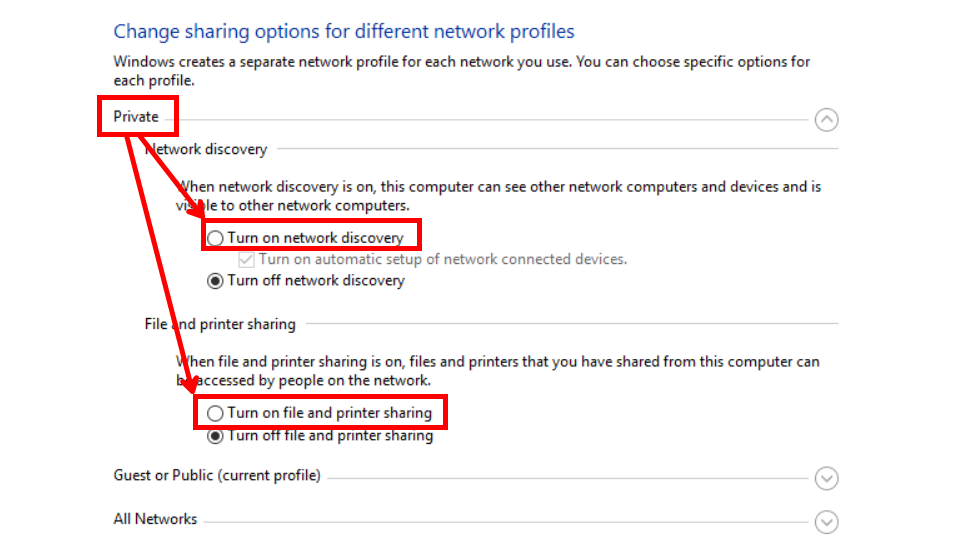Click the File and printer sharing section heading
The height and width of the screenshot is (540, 959).
(x=220, y=324)
